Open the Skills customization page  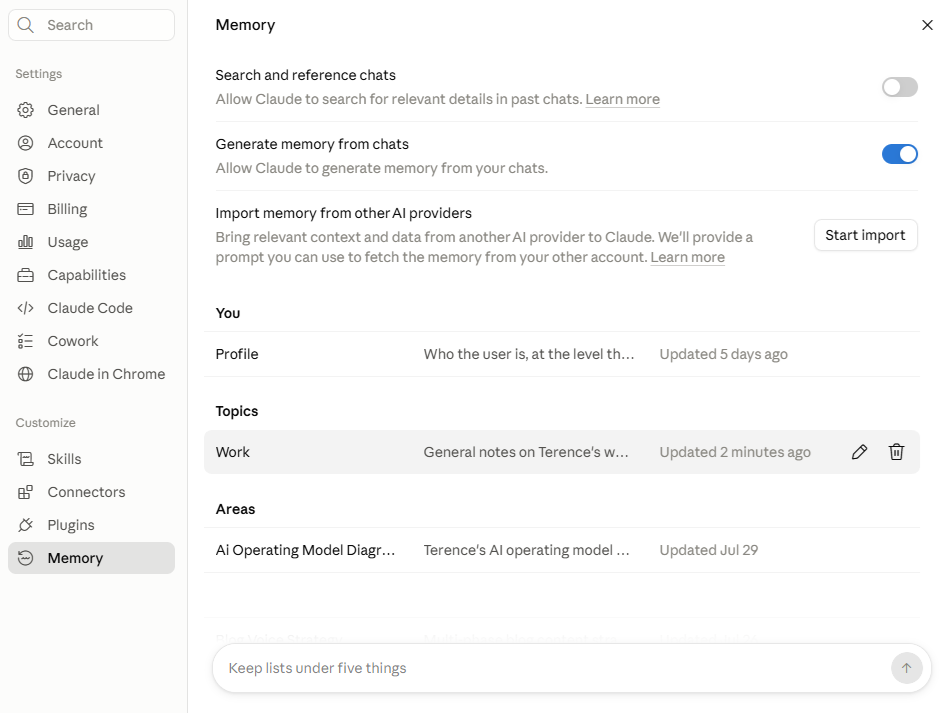(91, 459)
